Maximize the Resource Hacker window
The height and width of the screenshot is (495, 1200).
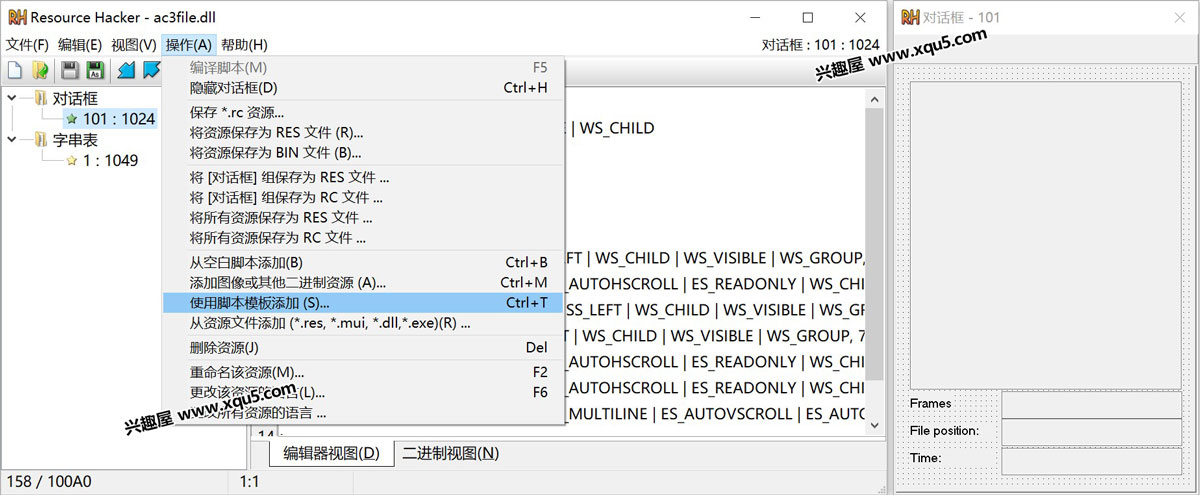point(808,17)
